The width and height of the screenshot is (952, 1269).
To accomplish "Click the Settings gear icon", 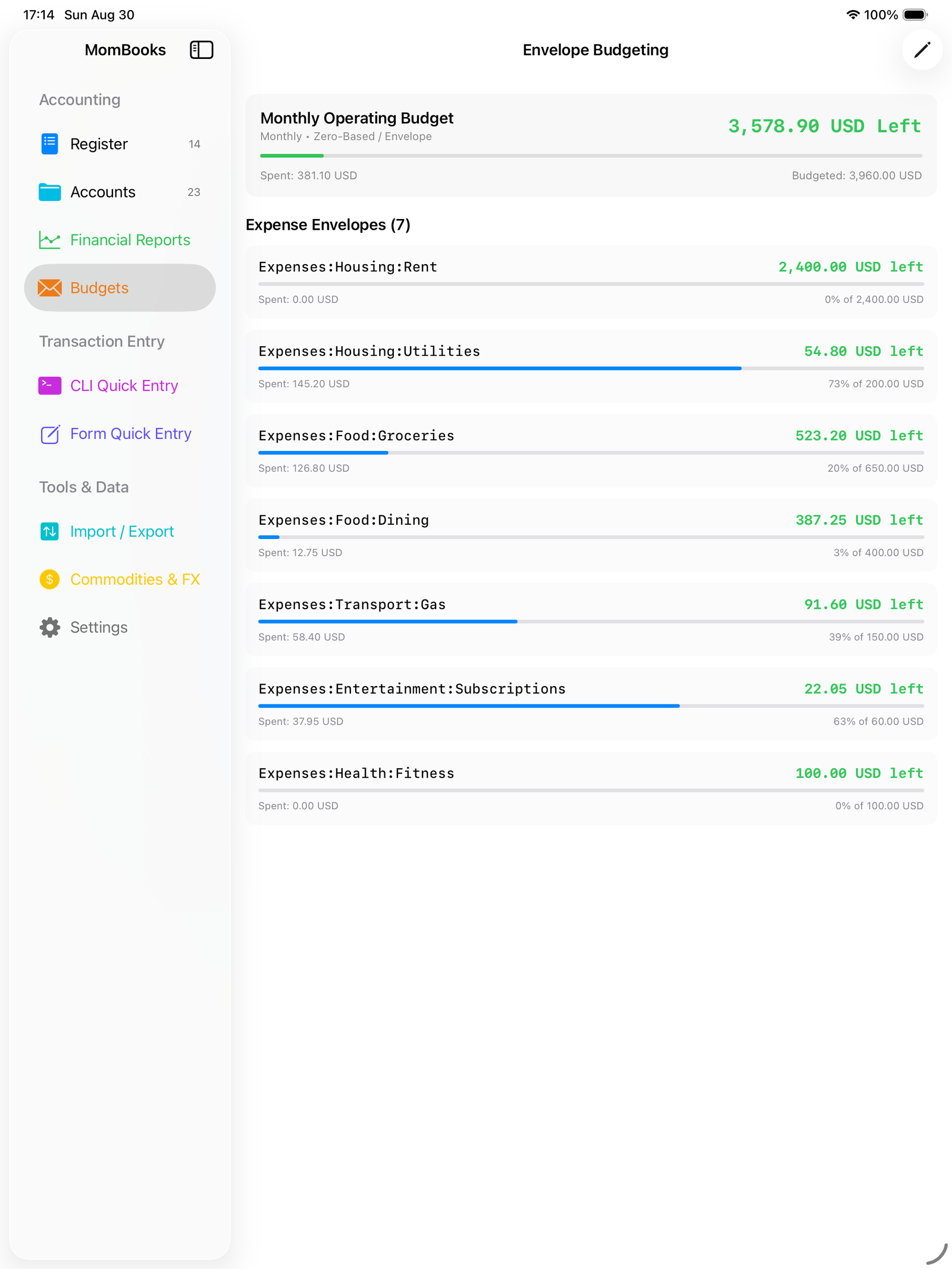I will pyautogui.click(x=50, y=628).
